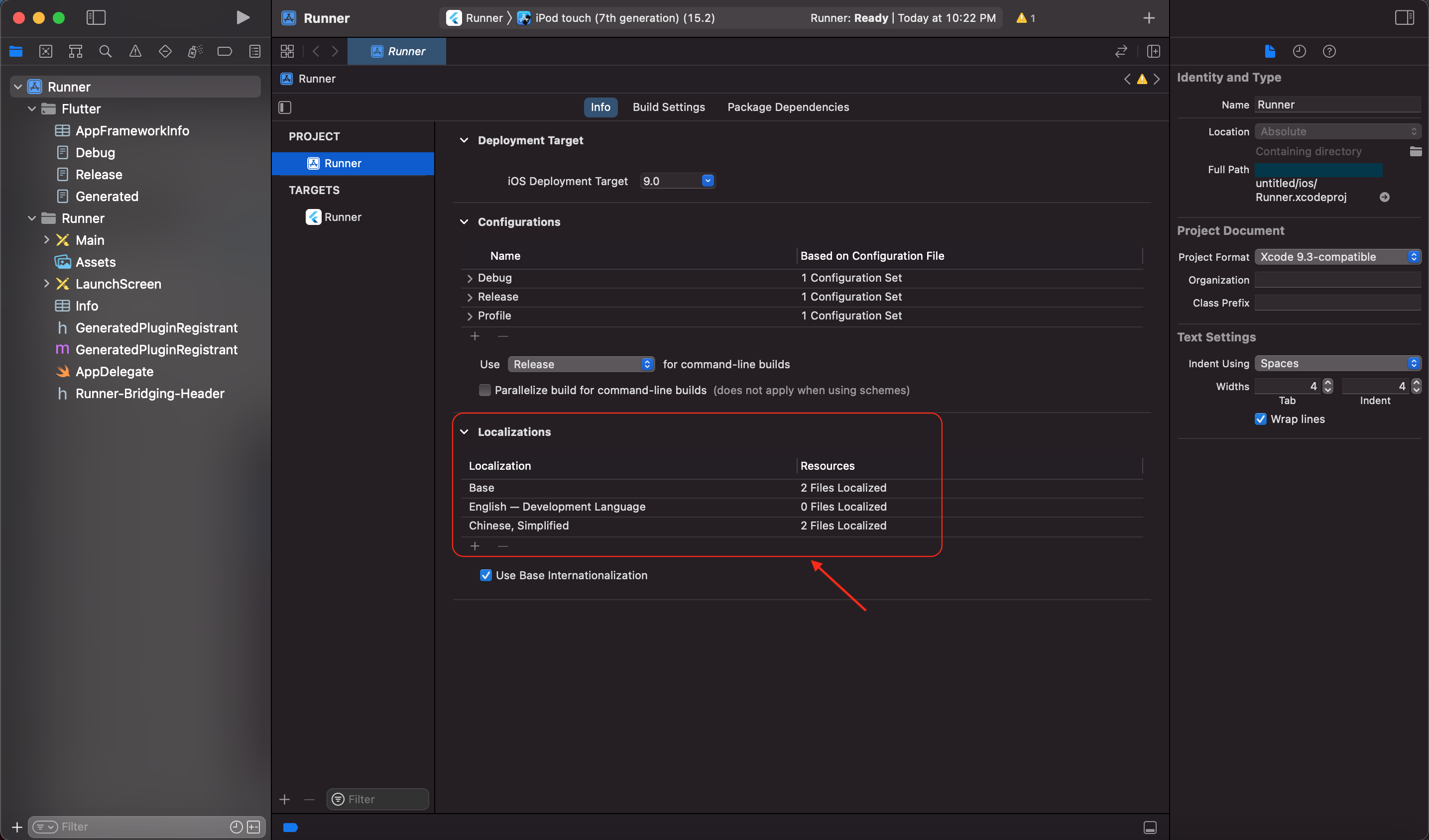Add a target with plus button
1429x840 pixels.
point(285,799)
